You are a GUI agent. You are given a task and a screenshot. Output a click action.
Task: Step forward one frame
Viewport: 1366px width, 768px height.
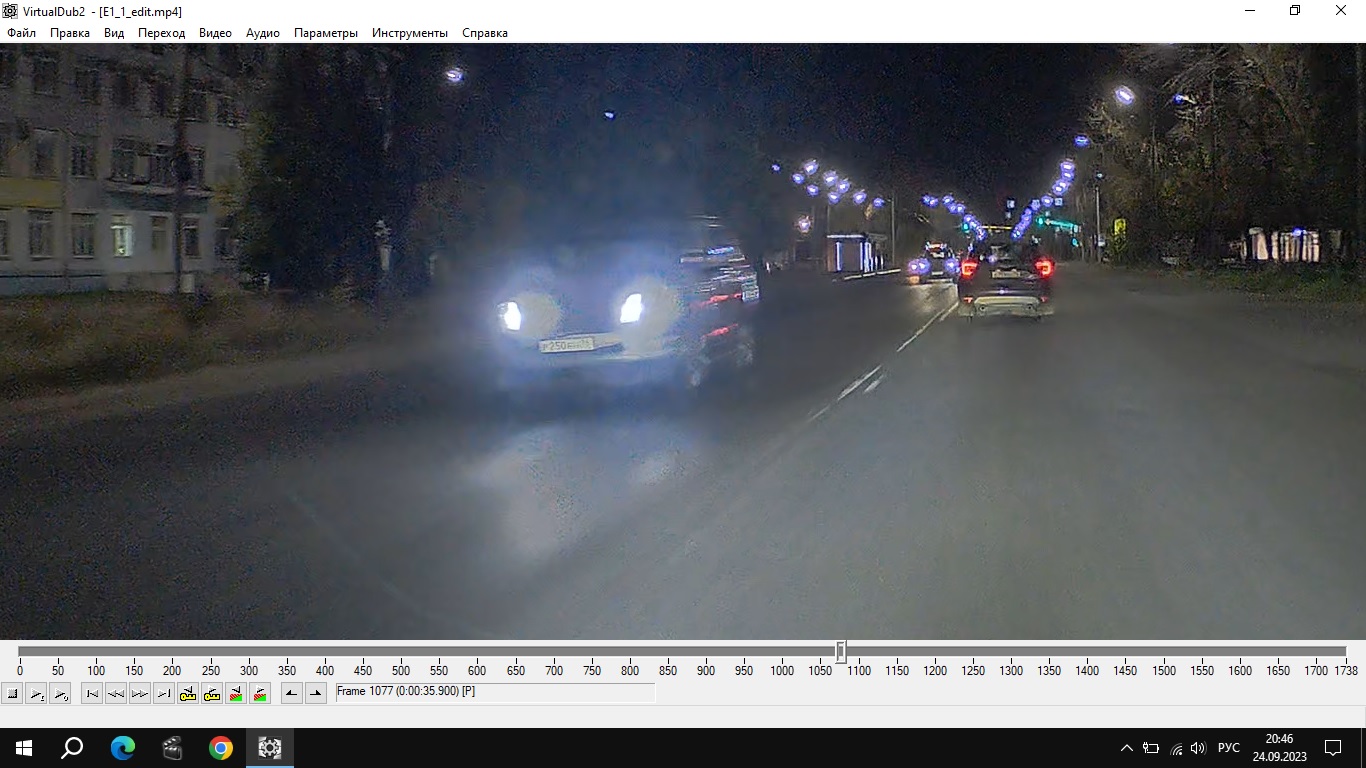click(140, 693)
